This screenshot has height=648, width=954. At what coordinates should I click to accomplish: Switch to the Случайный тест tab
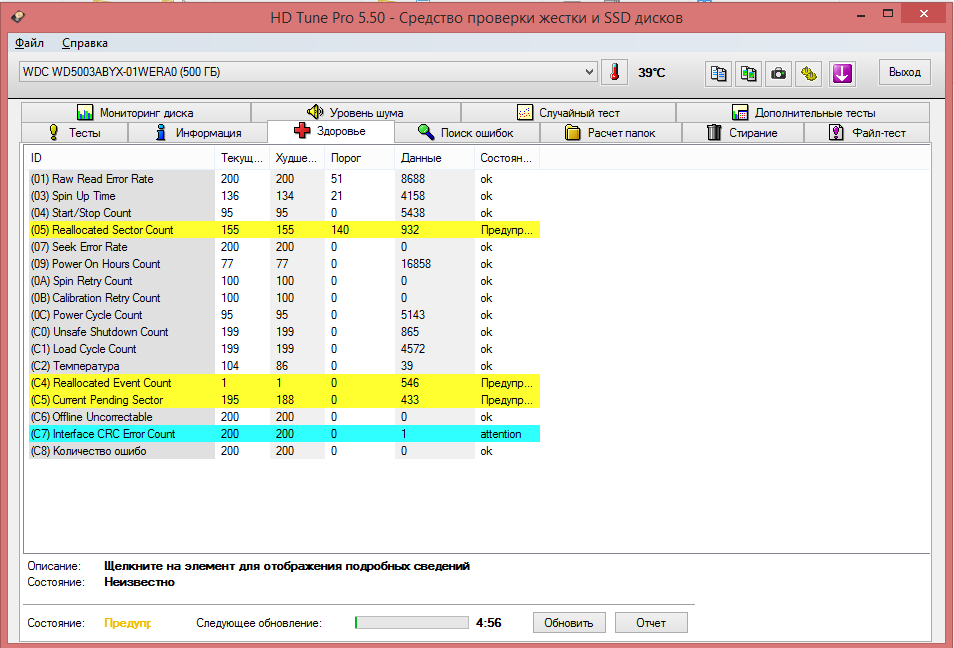(x=568, y=113)
